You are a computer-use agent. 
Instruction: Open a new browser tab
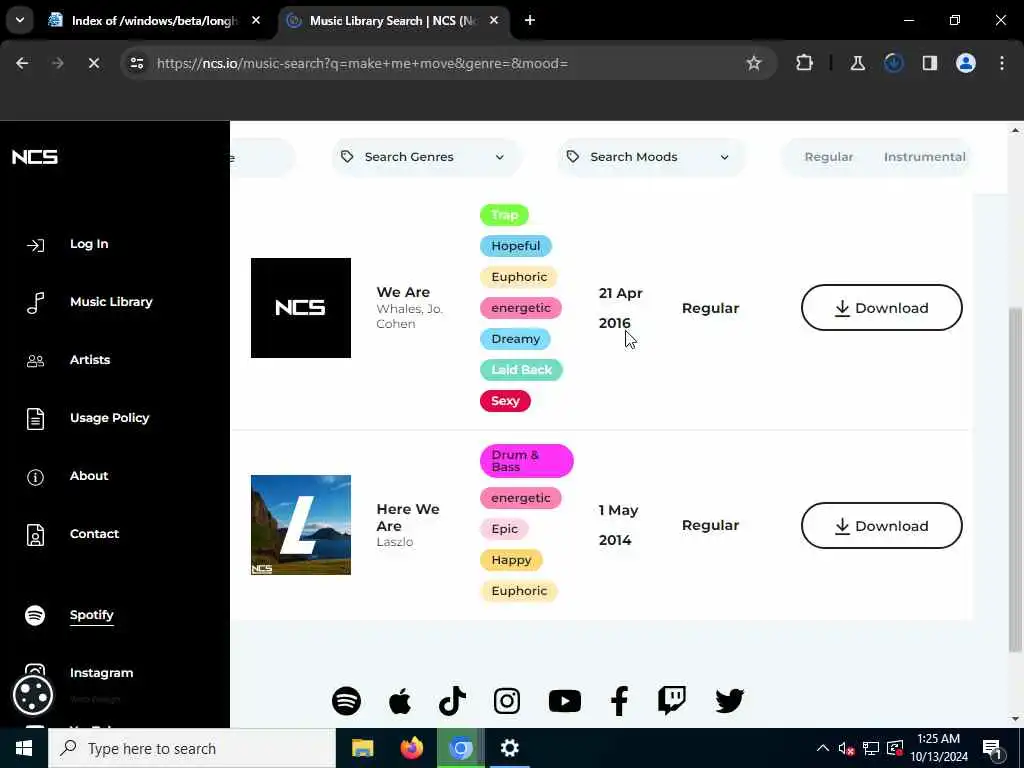[x=530, y=21]
